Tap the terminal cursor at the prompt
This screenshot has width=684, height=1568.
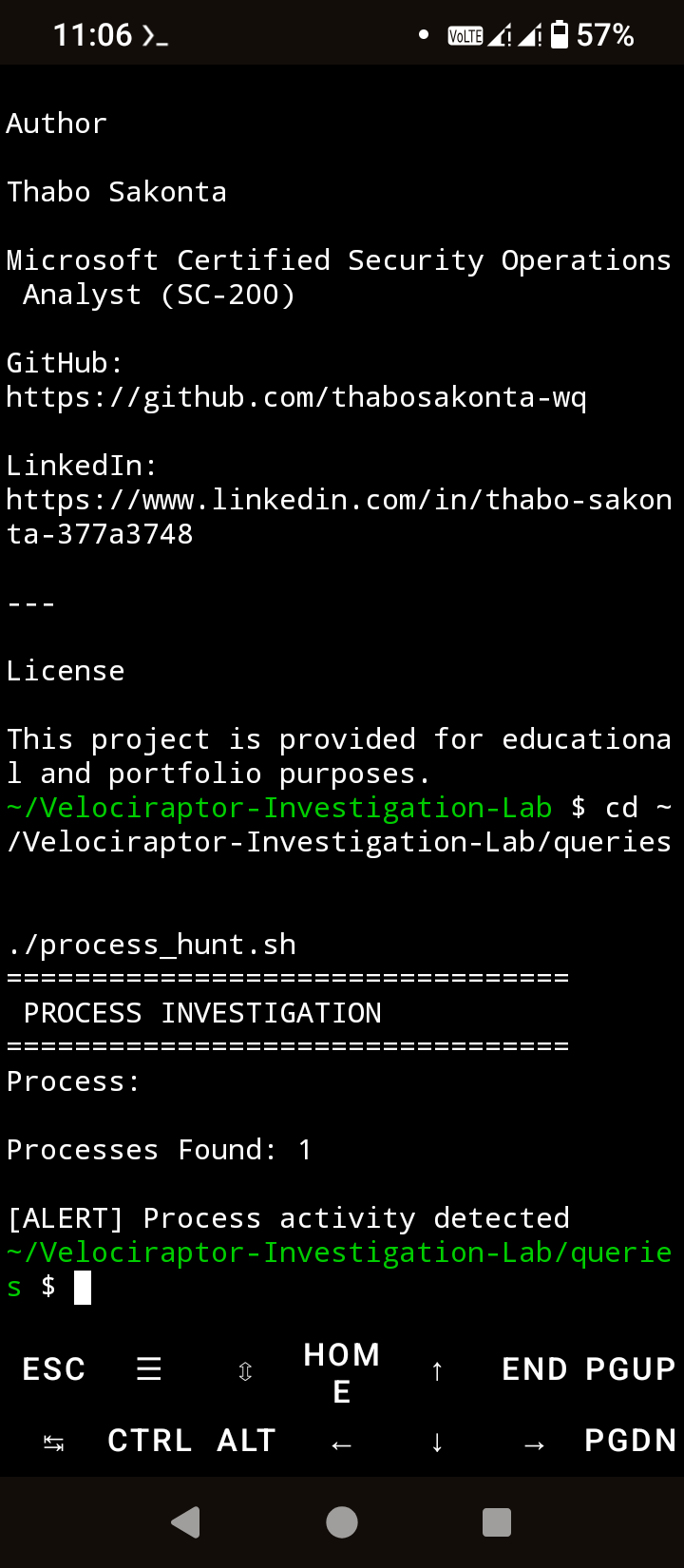83,1288
